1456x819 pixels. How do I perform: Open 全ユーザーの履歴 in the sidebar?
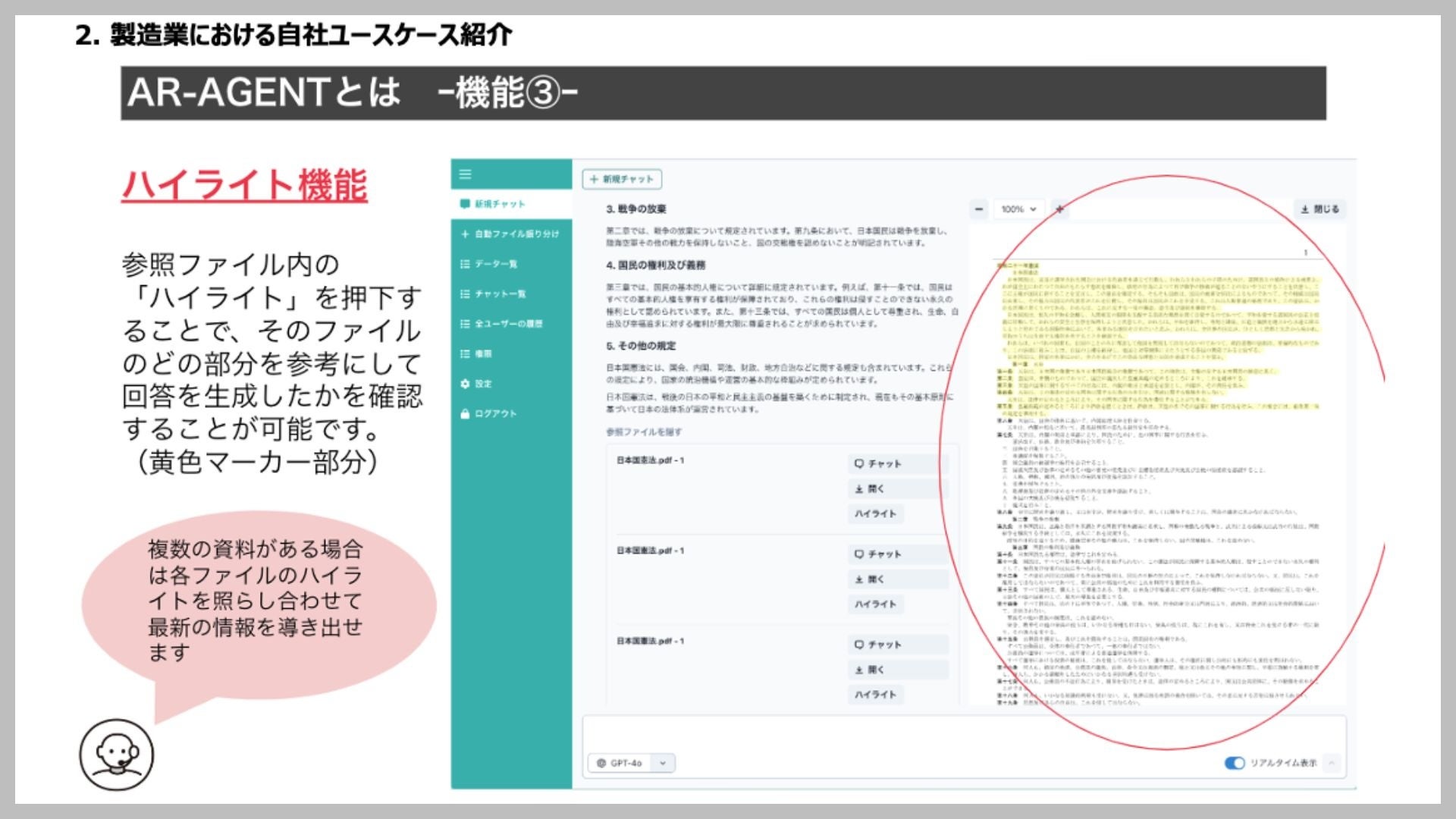click(x=508, y=324)
